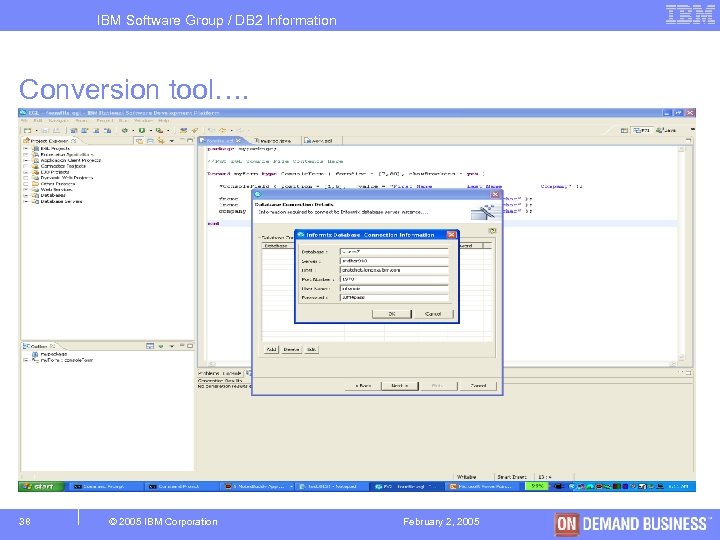Open the Windows start button
Viewport: 720px width, 540px height.
point(40,486)
